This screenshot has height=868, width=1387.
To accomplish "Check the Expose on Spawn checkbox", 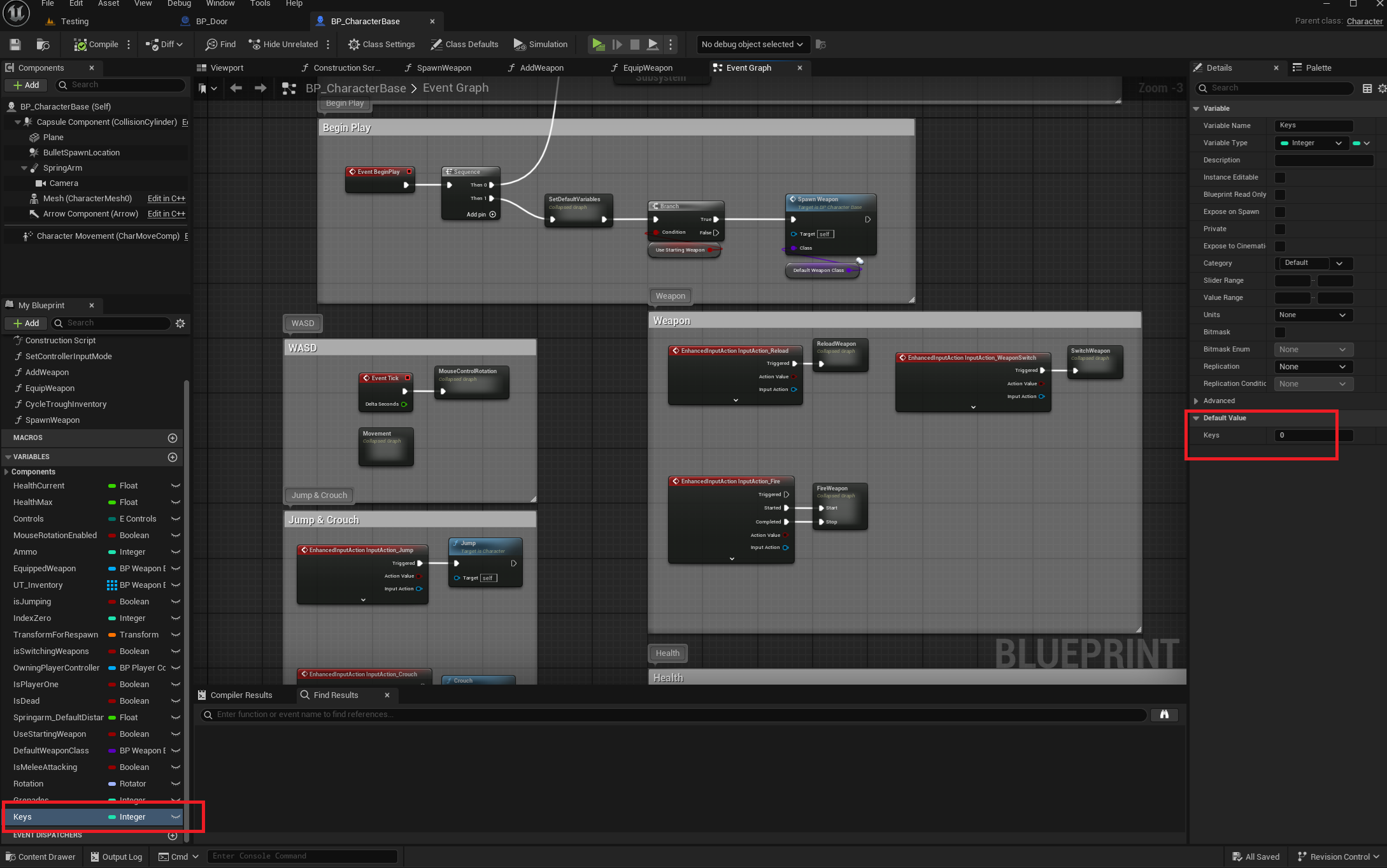I will tap(1280, 211).
